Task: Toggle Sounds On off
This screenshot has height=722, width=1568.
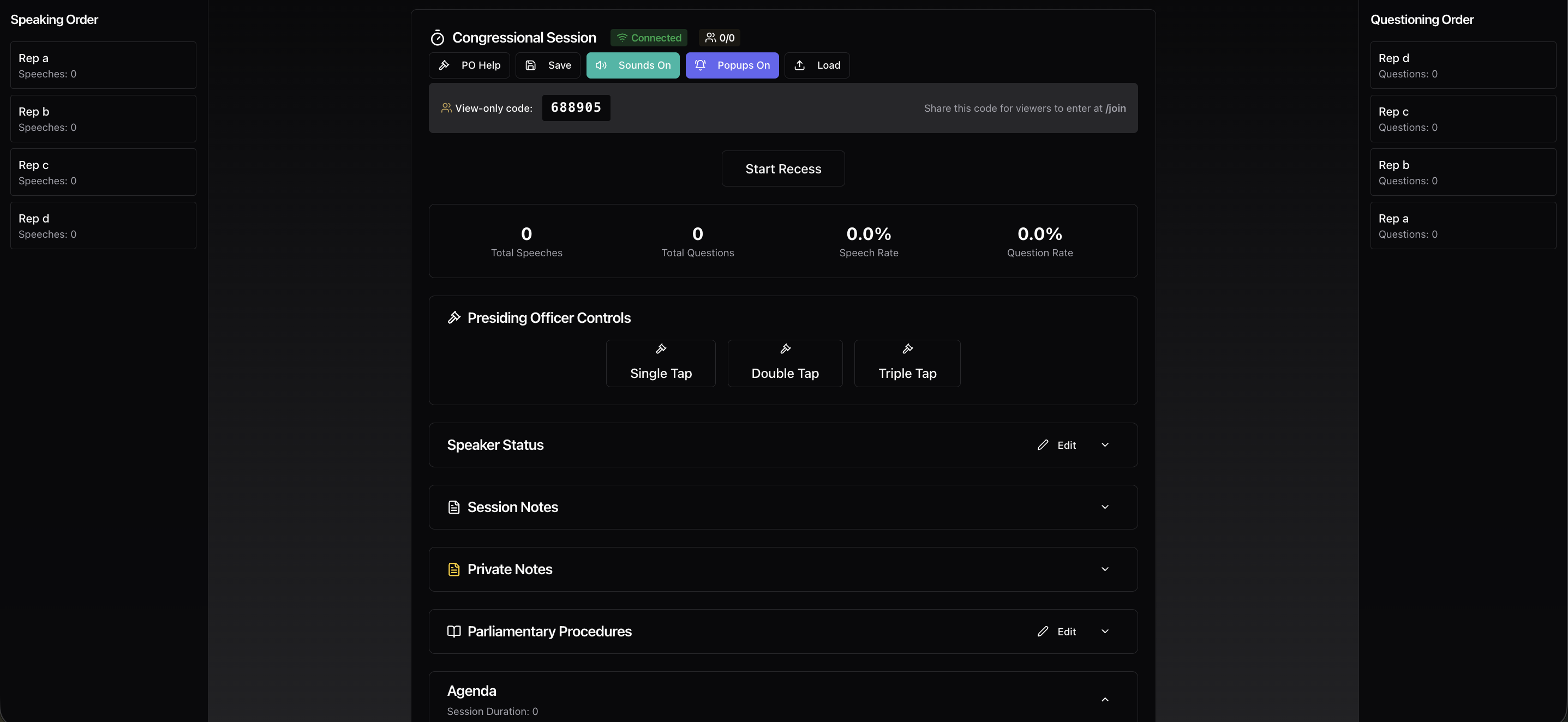Action: point(632,65)
